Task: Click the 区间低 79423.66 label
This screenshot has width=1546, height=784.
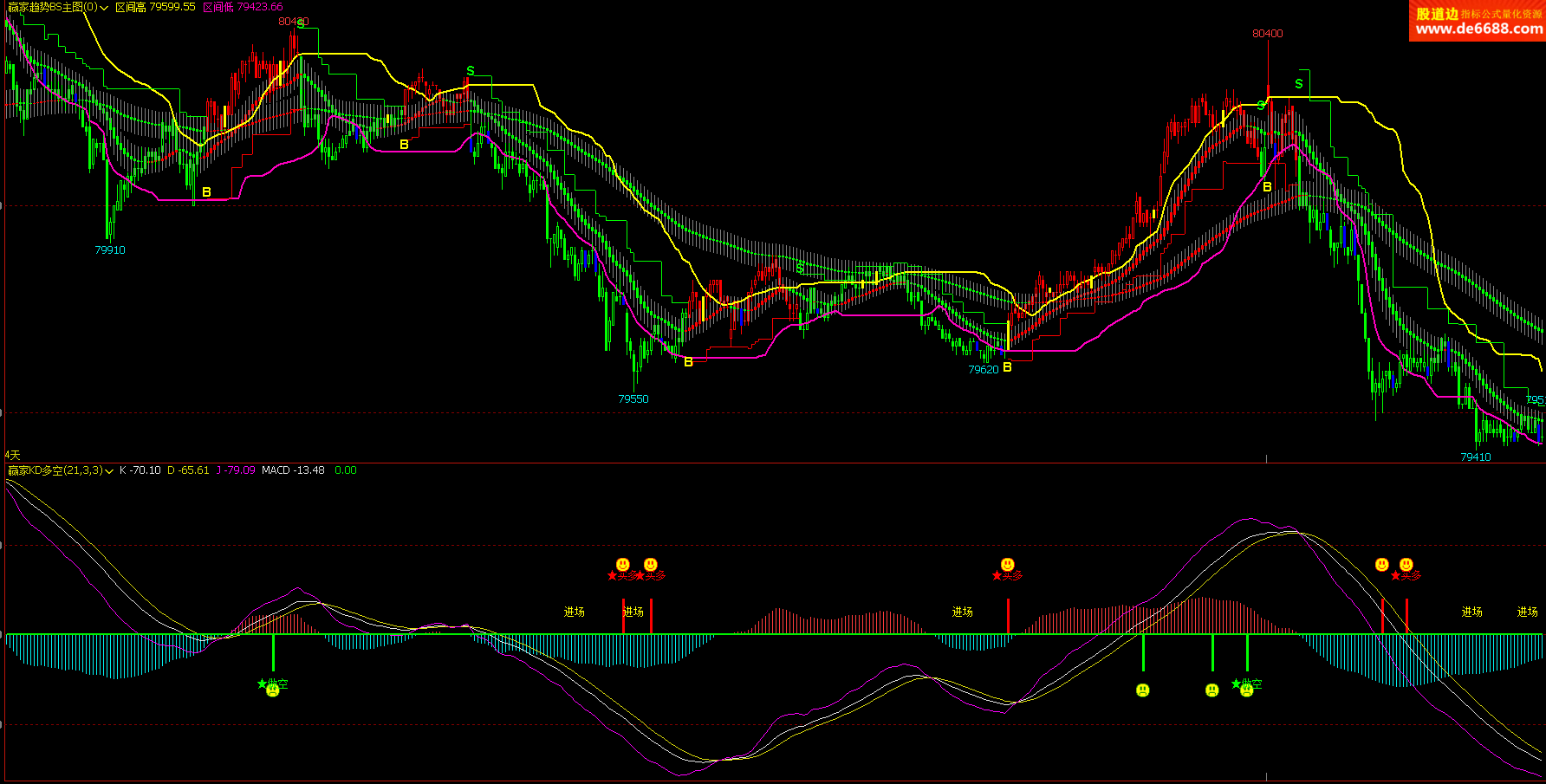Action: (x=243, y=7)
